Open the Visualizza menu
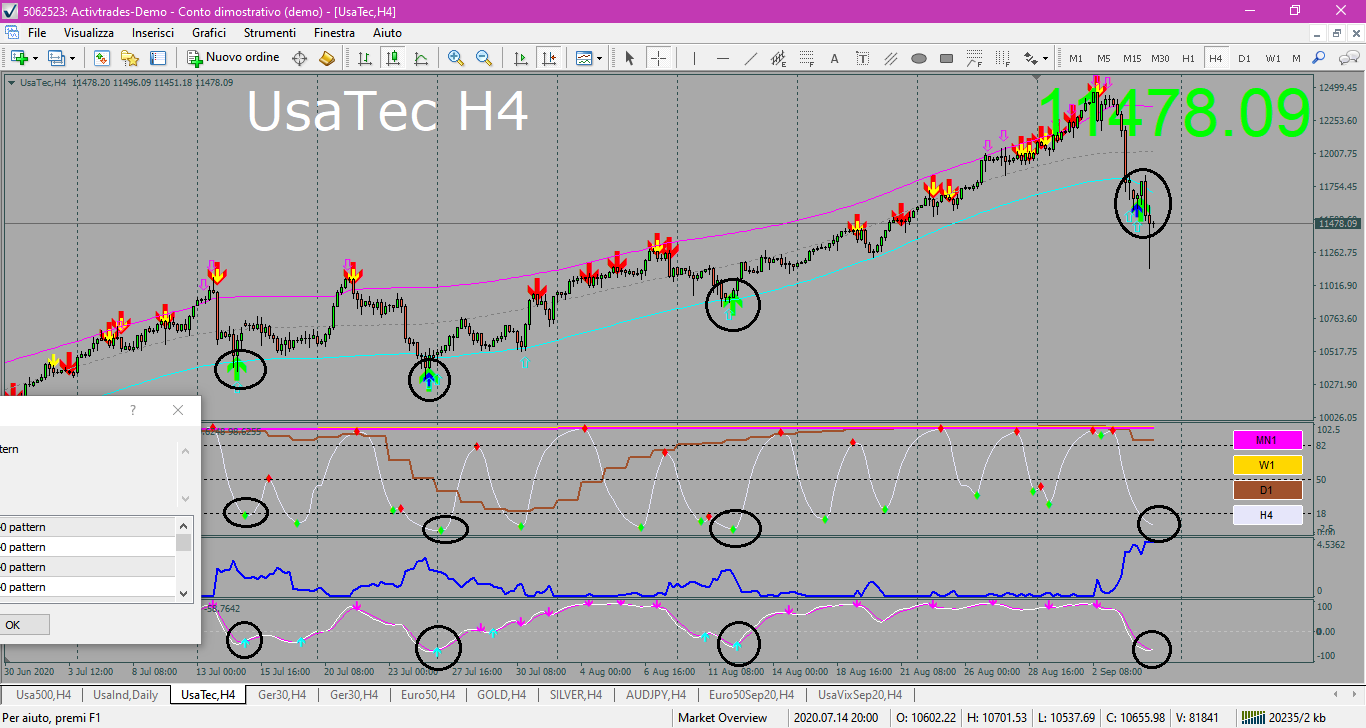Screen dimensions: 1366x728 [89, 33]
